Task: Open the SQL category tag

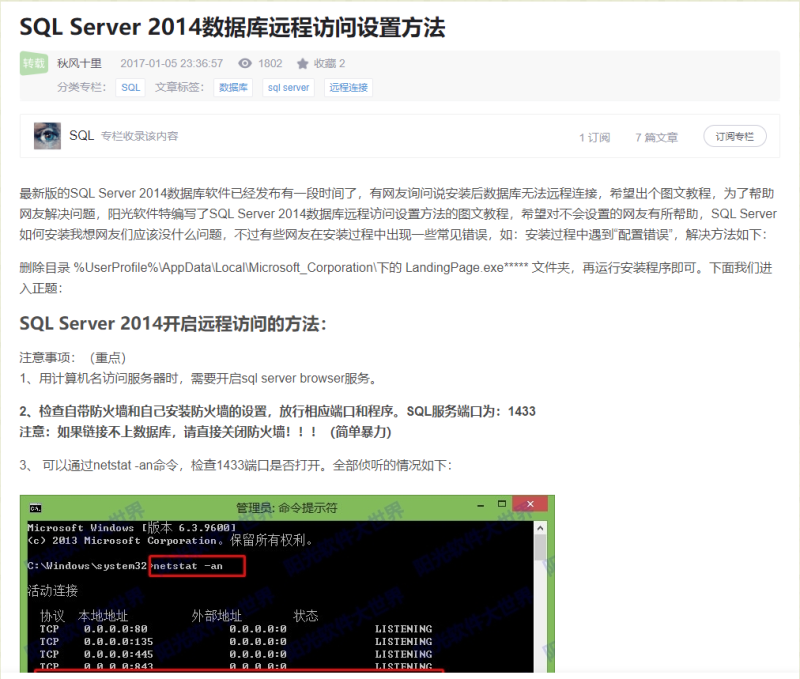Action: click(131, 87)
